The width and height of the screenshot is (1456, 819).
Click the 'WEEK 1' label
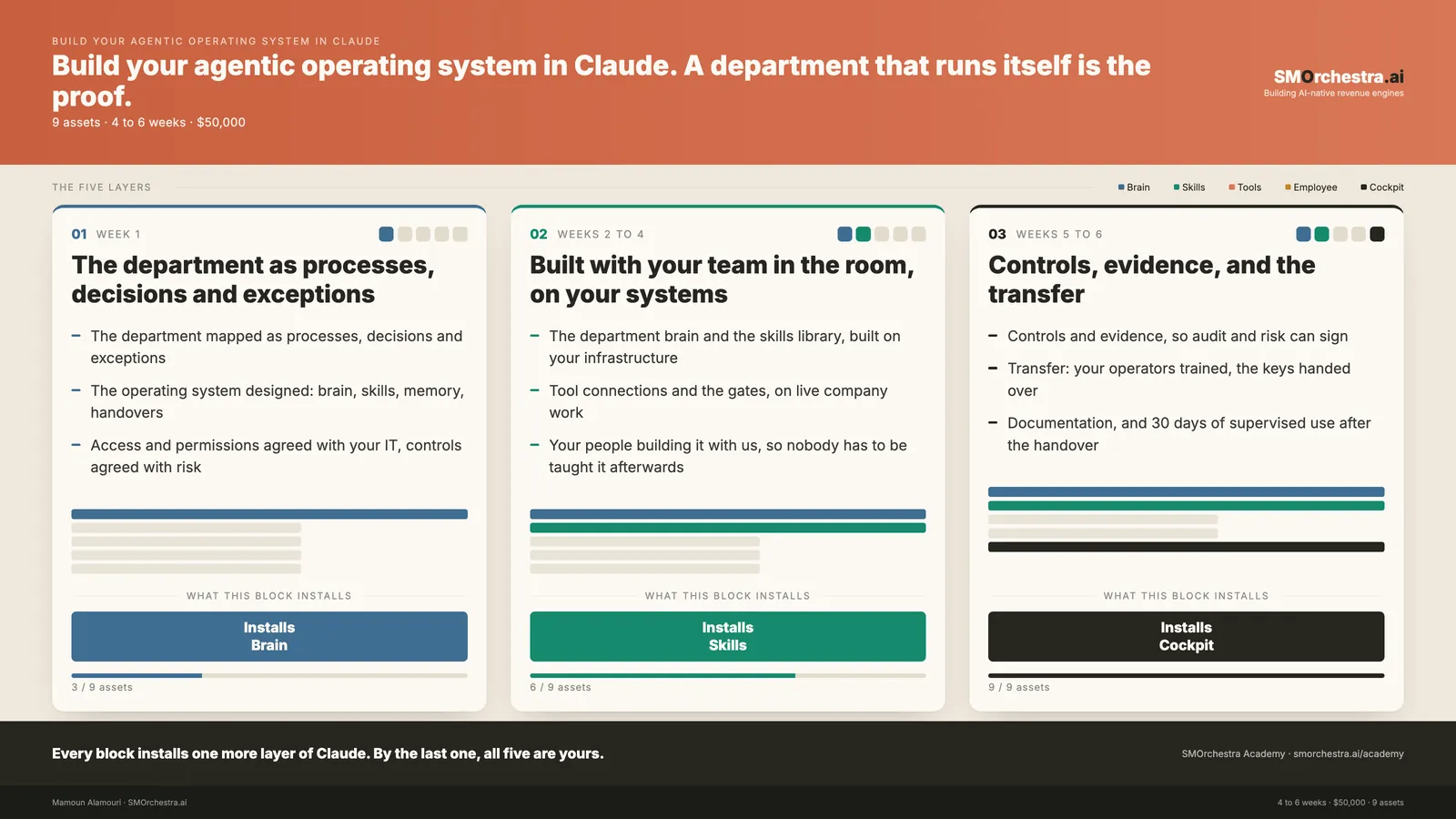pos(118,234)
